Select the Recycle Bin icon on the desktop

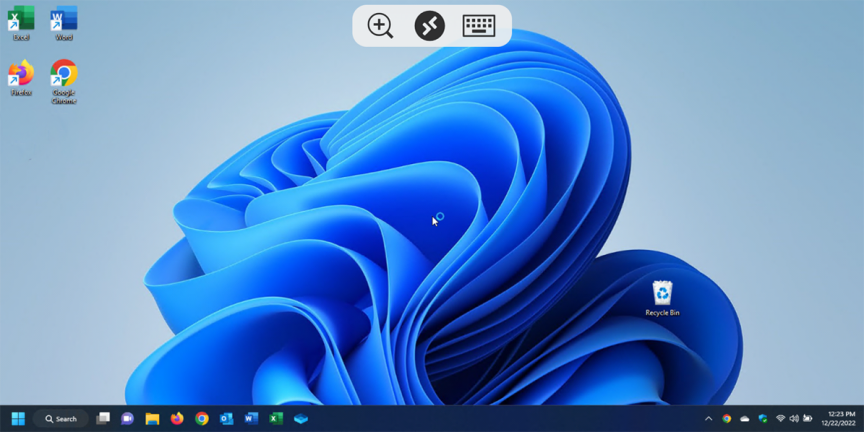click(x=662, y=296)
